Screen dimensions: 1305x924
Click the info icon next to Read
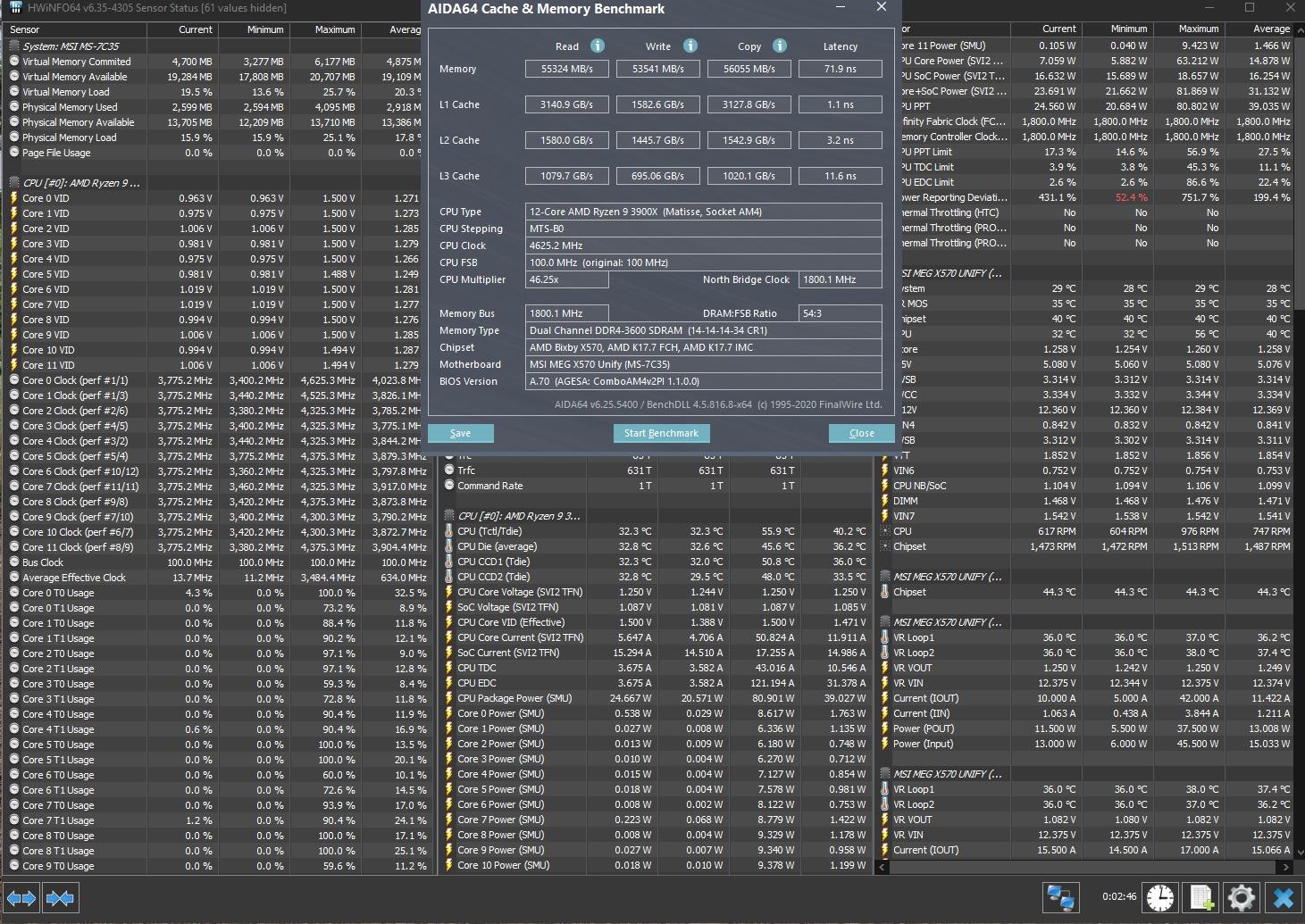[x=598, y=46]
